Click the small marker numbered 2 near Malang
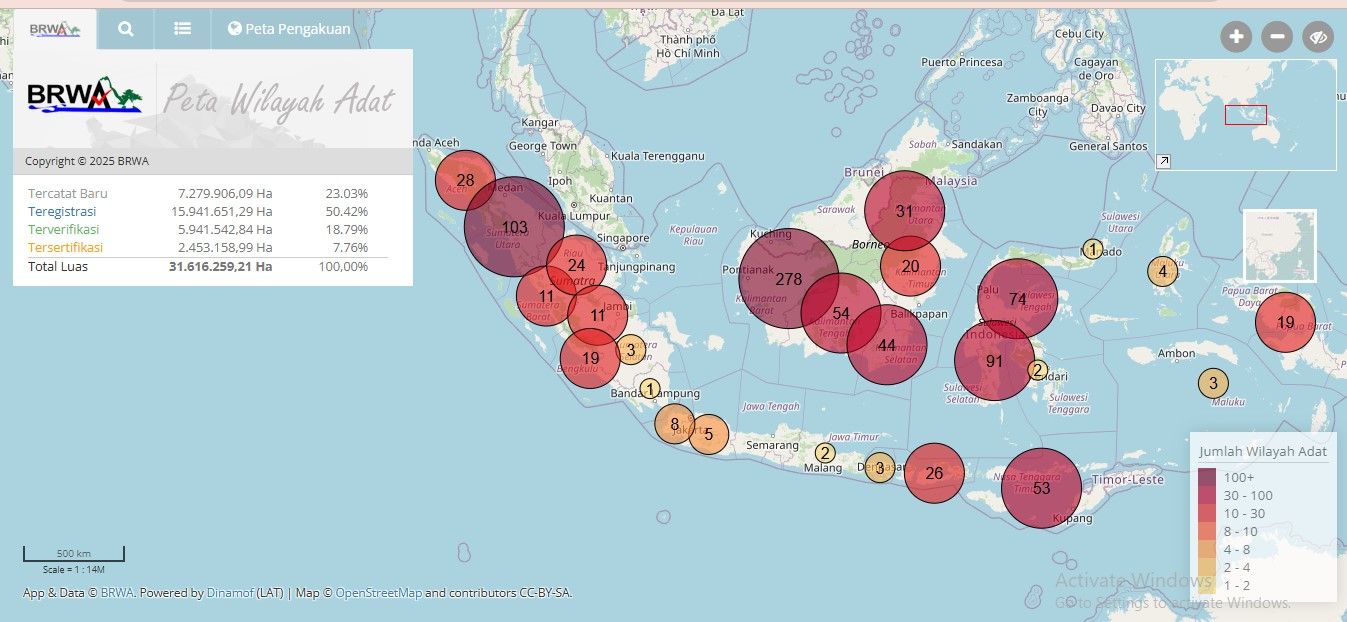Viewport: 1347px width, 622px height. pos(824,453)
